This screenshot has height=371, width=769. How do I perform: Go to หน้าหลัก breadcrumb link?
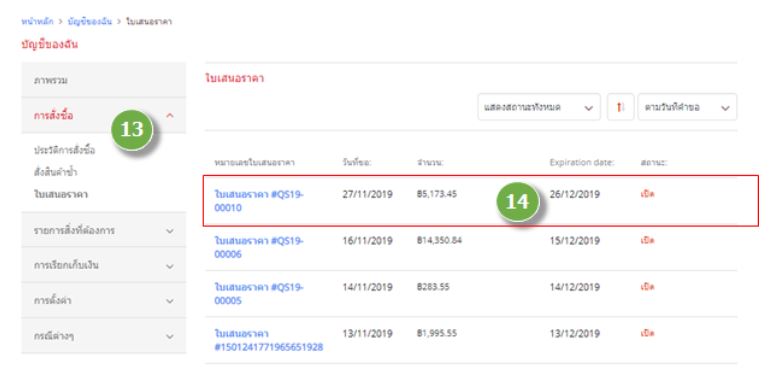click(37, 22)
